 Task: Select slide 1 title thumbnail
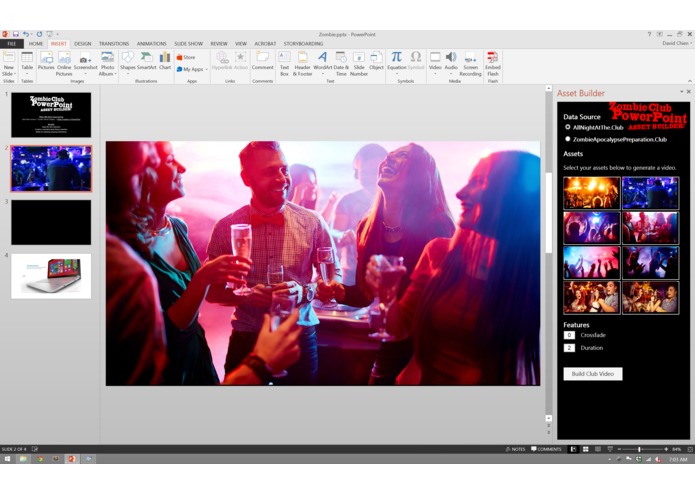coord(51,115)
